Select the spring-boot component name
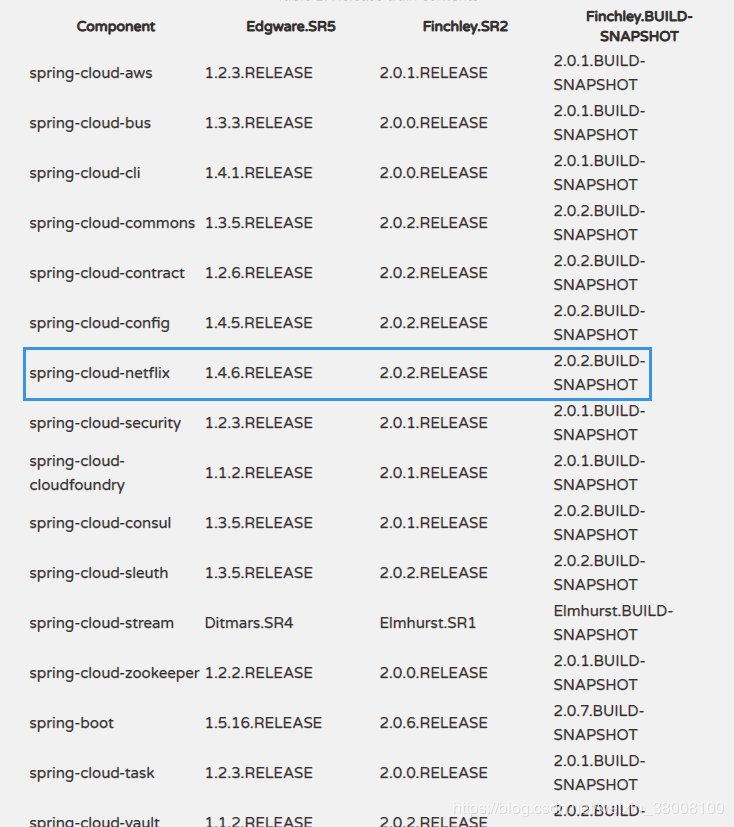734x827 pixels. click(71, 723)
